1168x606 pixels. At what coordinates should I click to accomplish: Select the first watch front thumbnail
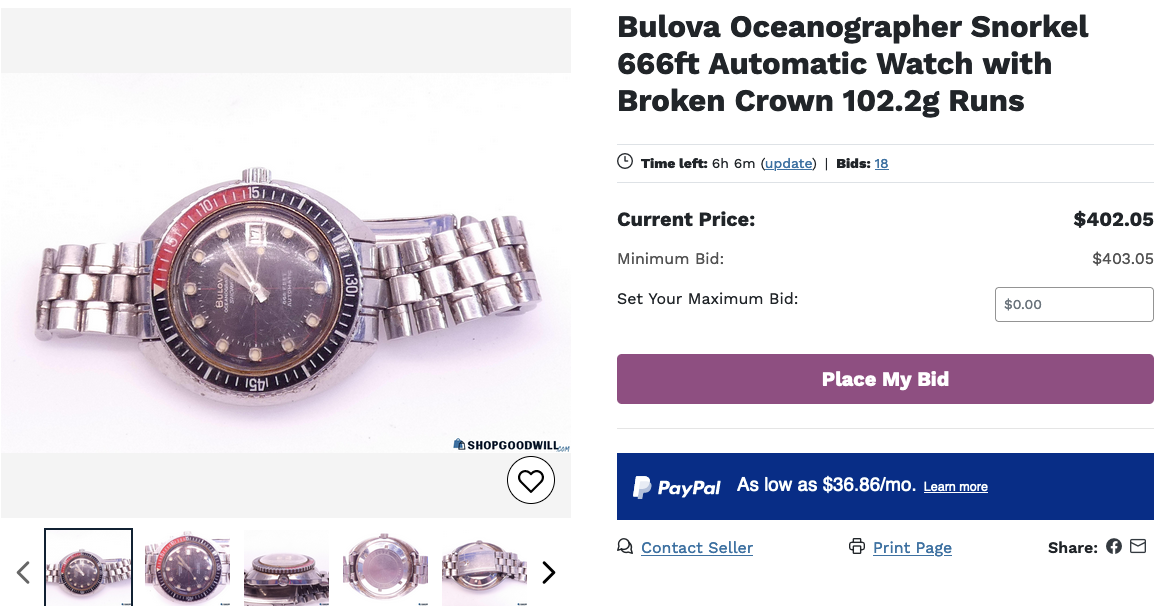[x=88, y=567]
